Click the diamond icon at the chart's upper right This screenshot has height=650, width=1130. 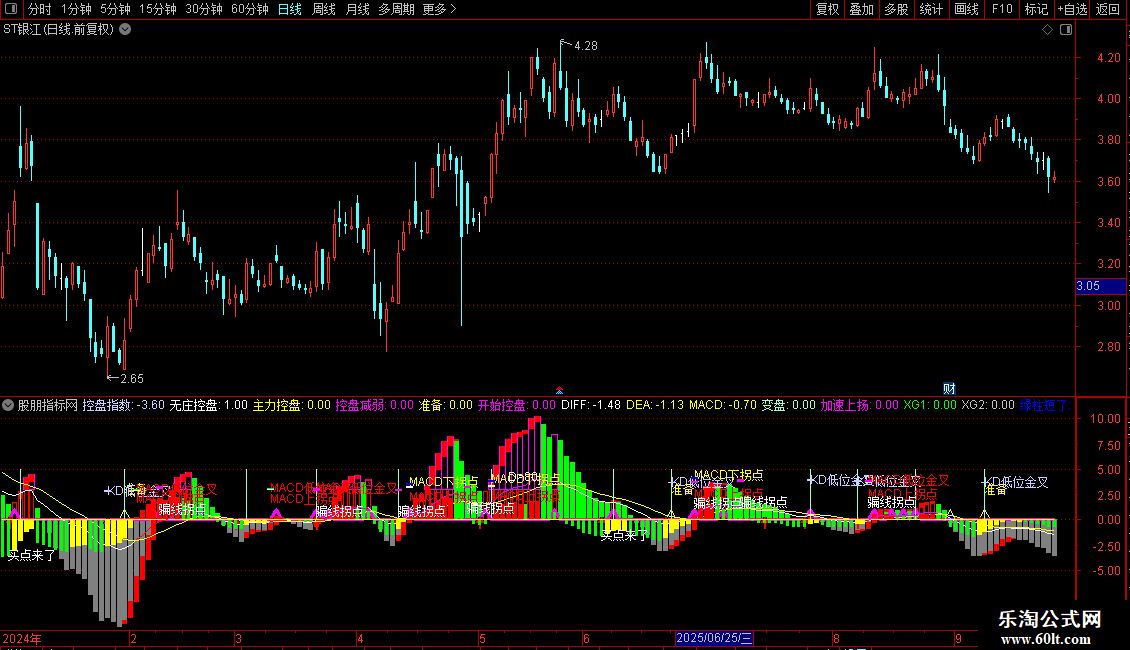coord(1048,30)
